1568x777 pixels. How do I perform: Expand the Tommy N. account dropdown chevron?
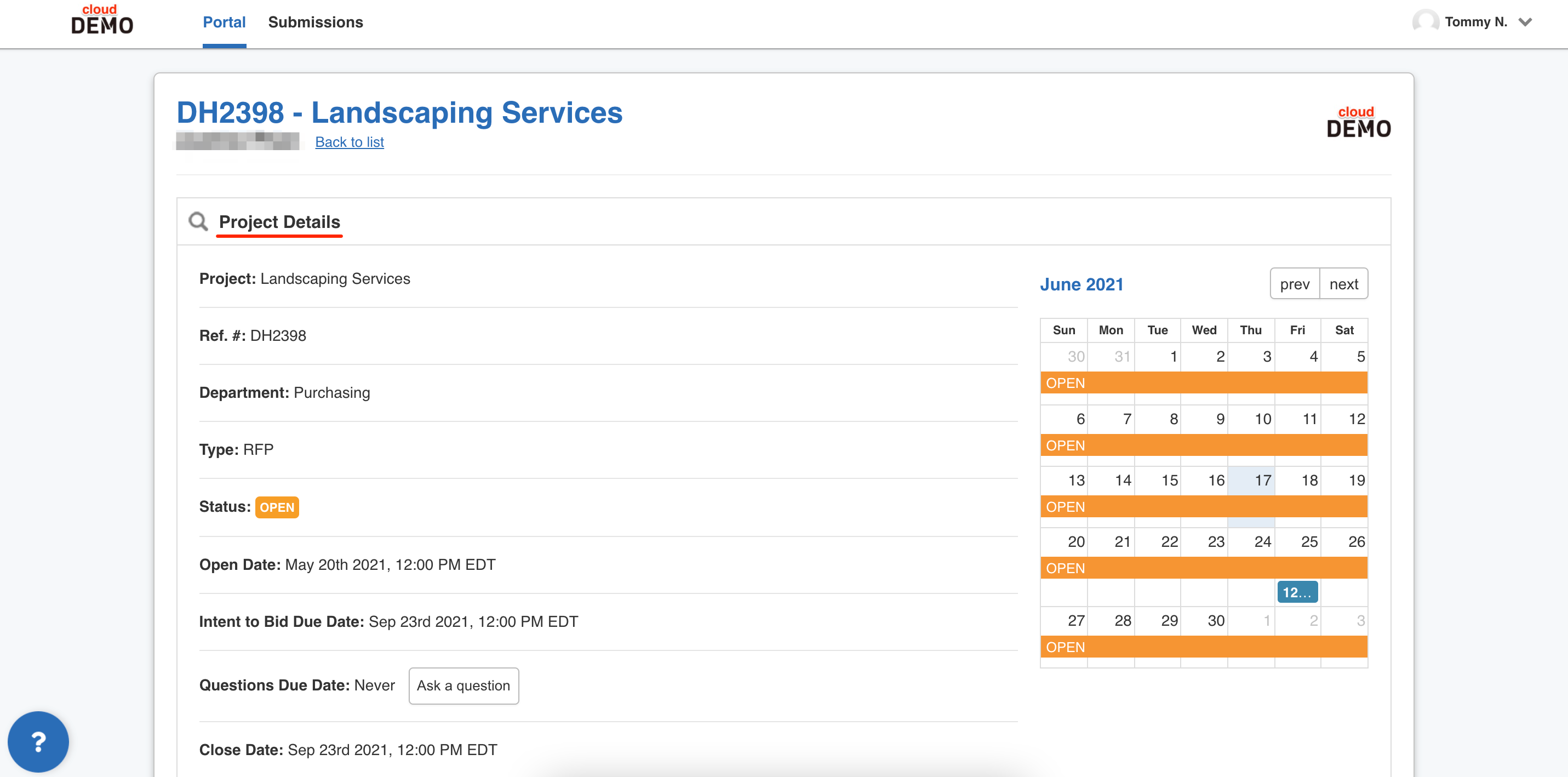(1525, 22)
